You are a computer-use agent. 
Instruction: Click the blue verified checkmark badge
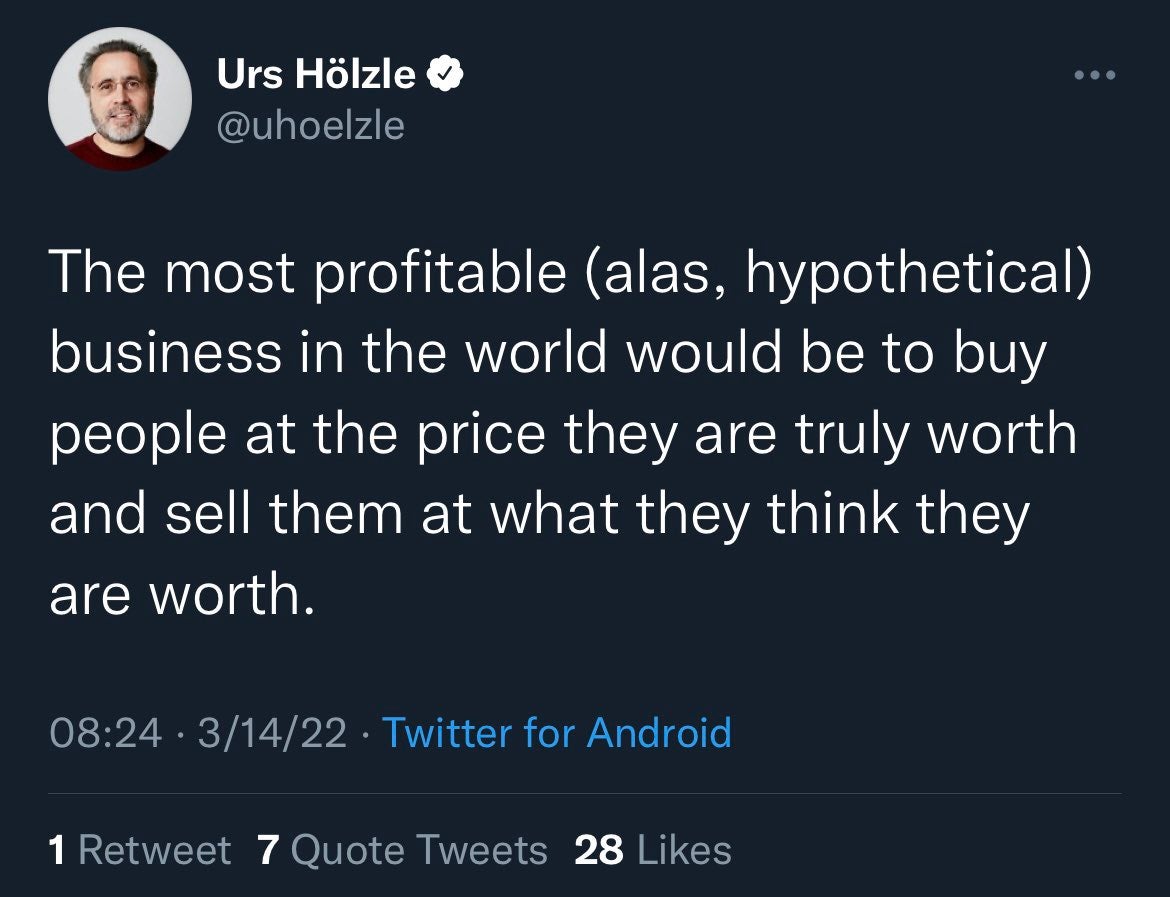(444, 75)
